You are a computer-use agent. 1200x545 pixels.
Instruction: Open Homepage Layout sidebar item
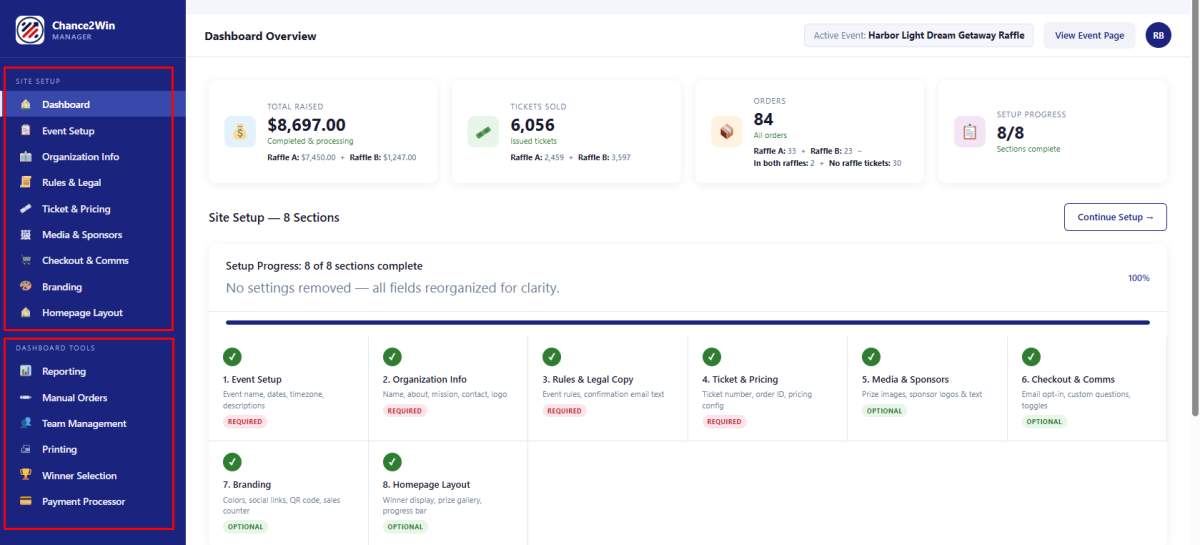click(x=93, y=313)
